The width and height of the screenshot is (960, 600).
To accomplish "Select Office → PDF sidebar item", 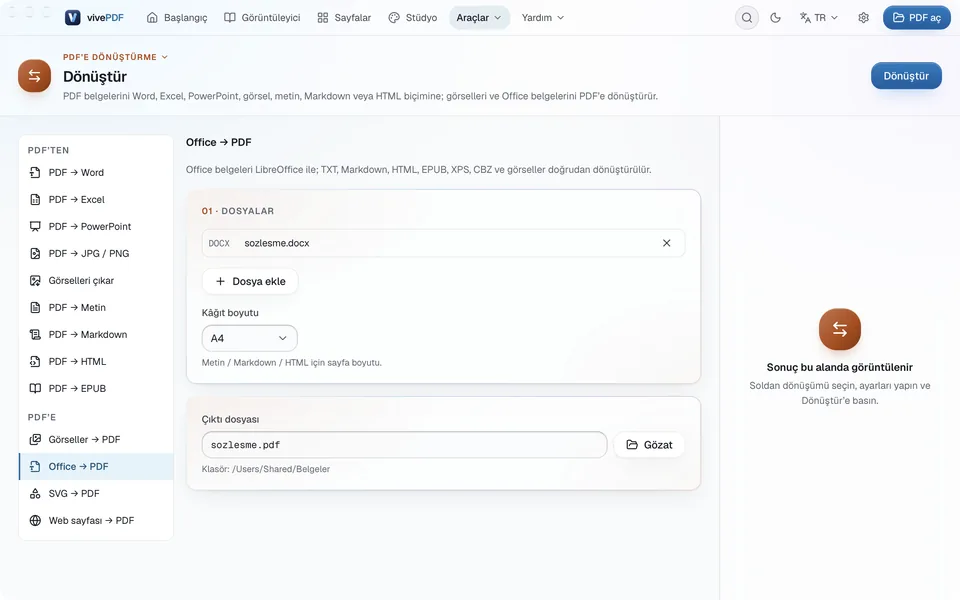I will click(96, 467).
